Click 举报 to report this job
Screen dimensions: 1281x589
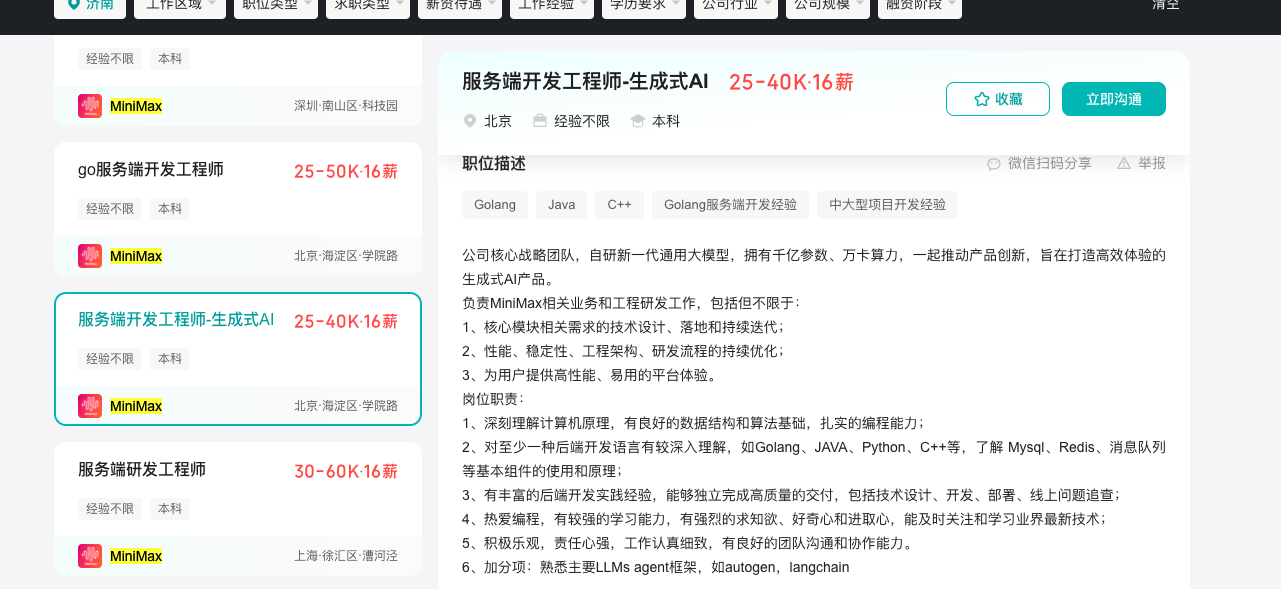pyautogui.click(x=1152, y=163)
